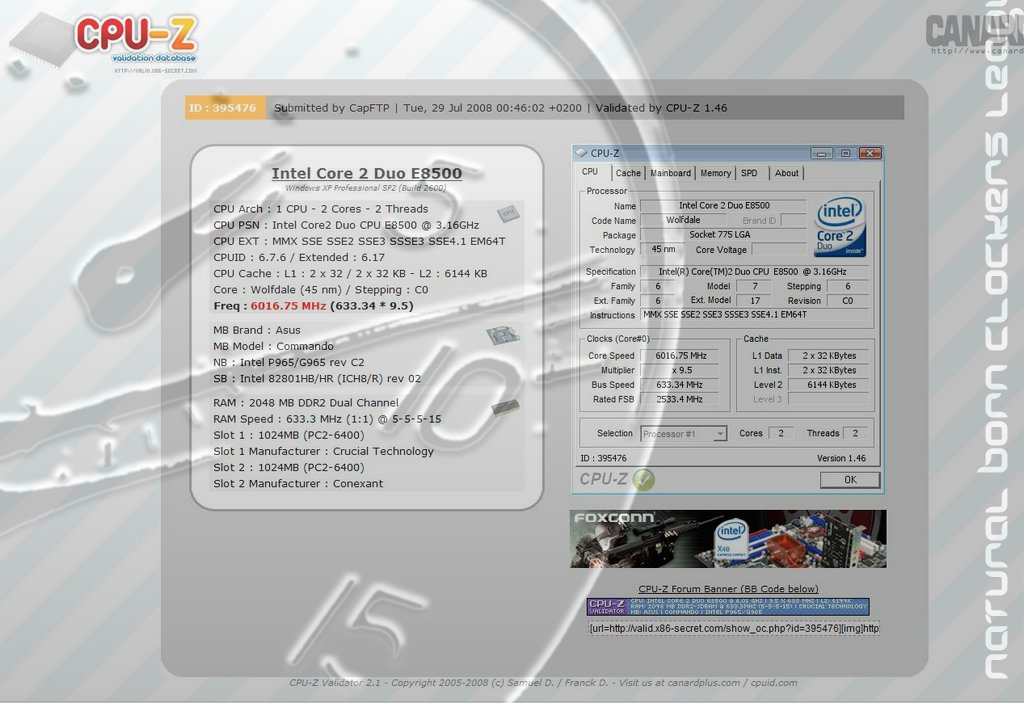This screenshot has width=1024, height=703.
Task: Click the L1 Data 2 x 32 KBytes field
Action: click(x=829, y=356)
